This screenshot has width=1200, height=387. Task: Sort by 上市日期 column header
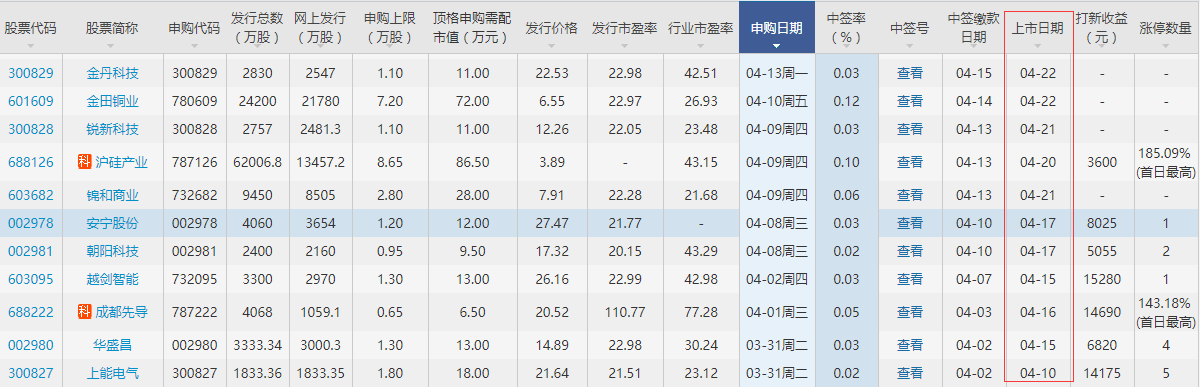pos(1038,28)
